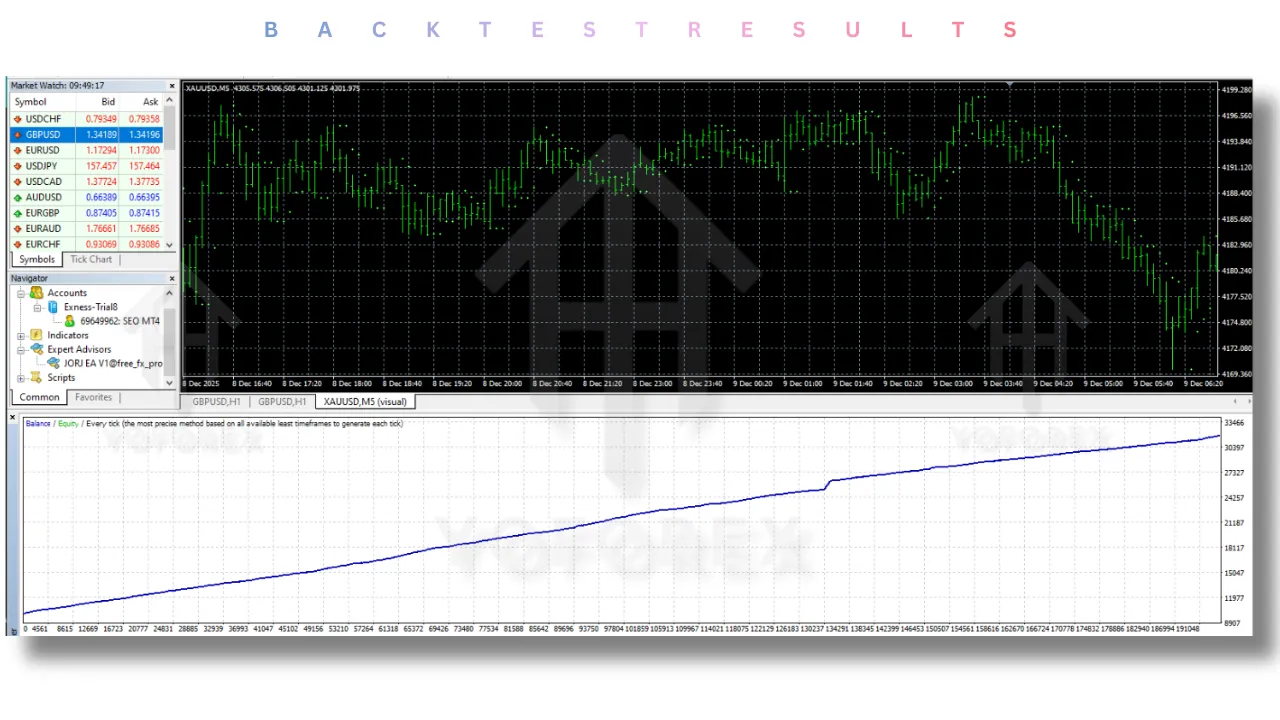The width and height of the screenshot is (1280, 720).
Task: Click the GBPUSD bid value 1.34189
Action: 101,135
